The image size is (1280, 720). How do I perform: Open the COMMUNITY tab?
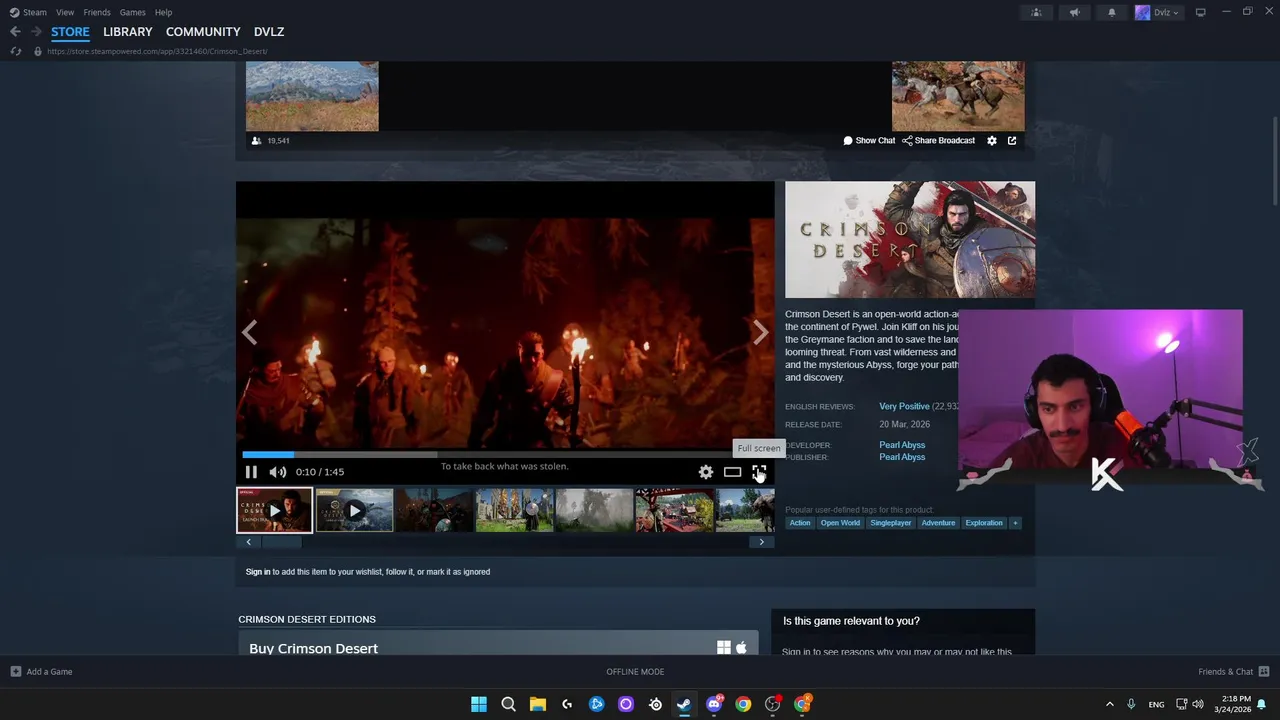203,32
